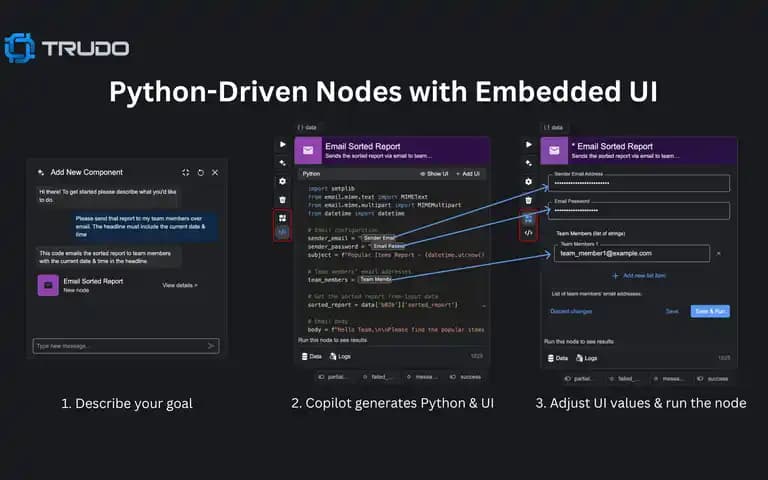Select the success output port of middle node

pos(465,377)
